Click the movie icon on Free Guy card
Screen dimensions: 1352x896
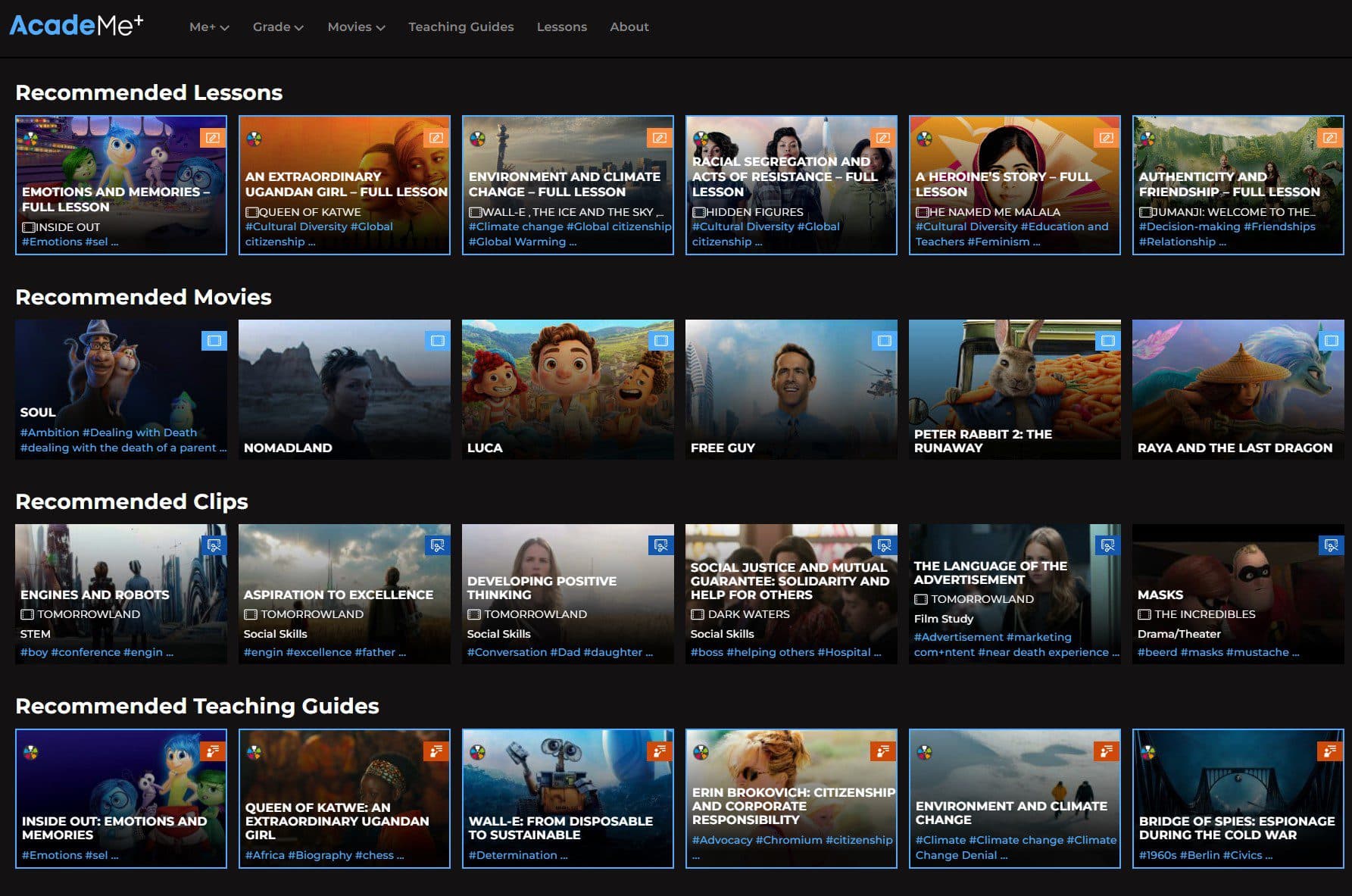click(x=884, y=341)
